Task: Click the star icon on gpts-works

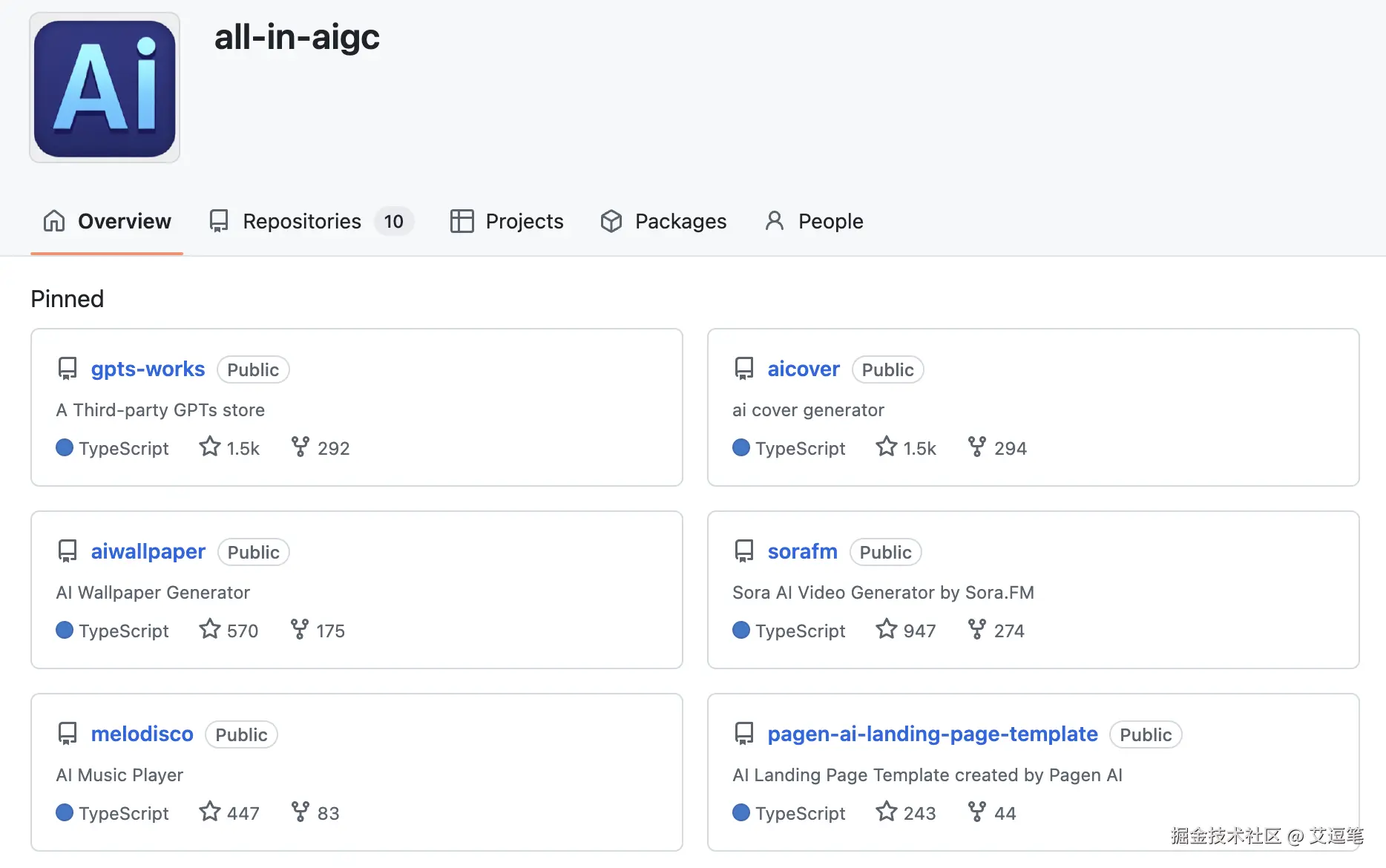Action: coord(210,447)
